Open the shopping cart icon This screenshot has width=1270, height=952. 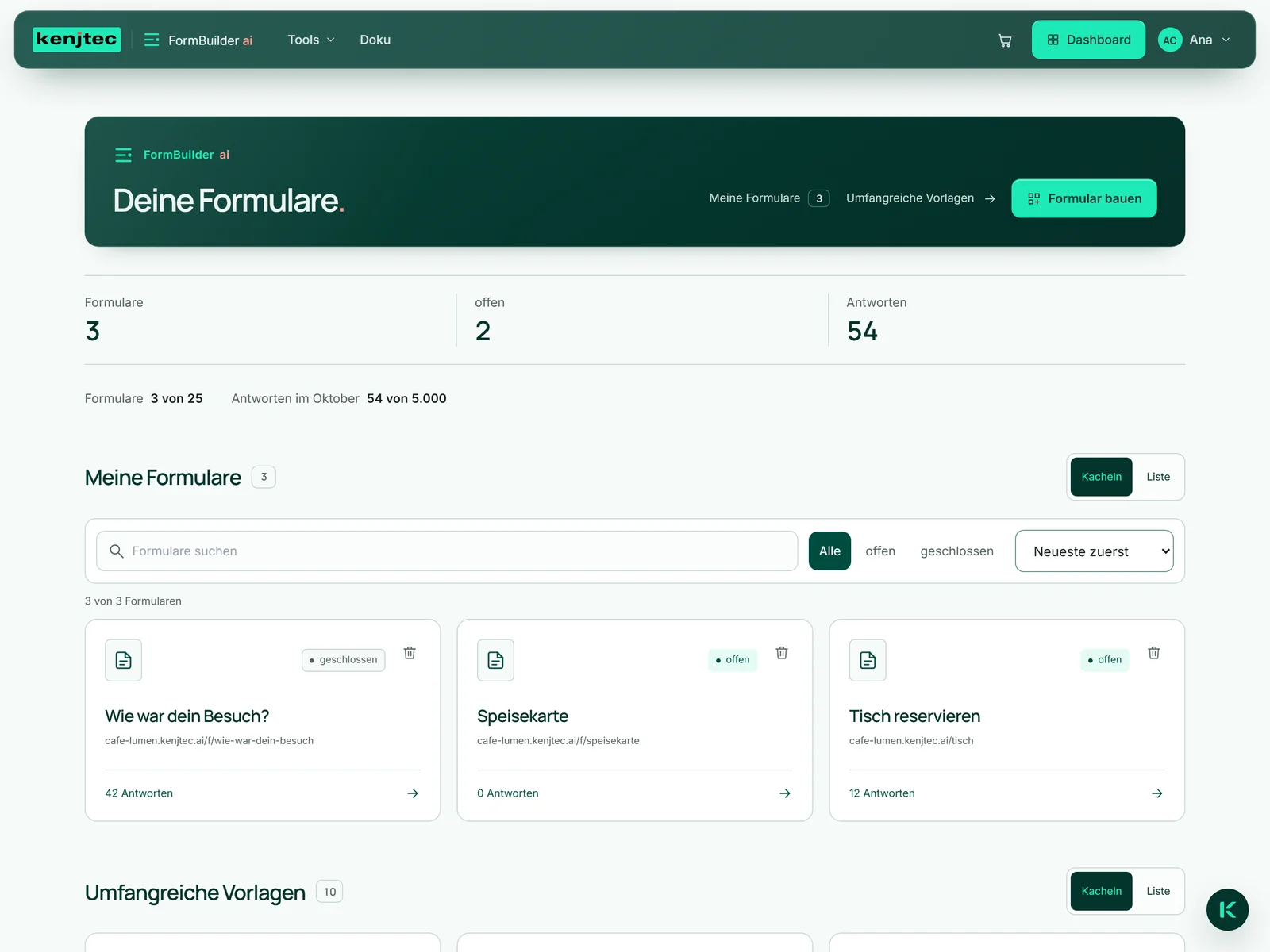coord(1004,40)
